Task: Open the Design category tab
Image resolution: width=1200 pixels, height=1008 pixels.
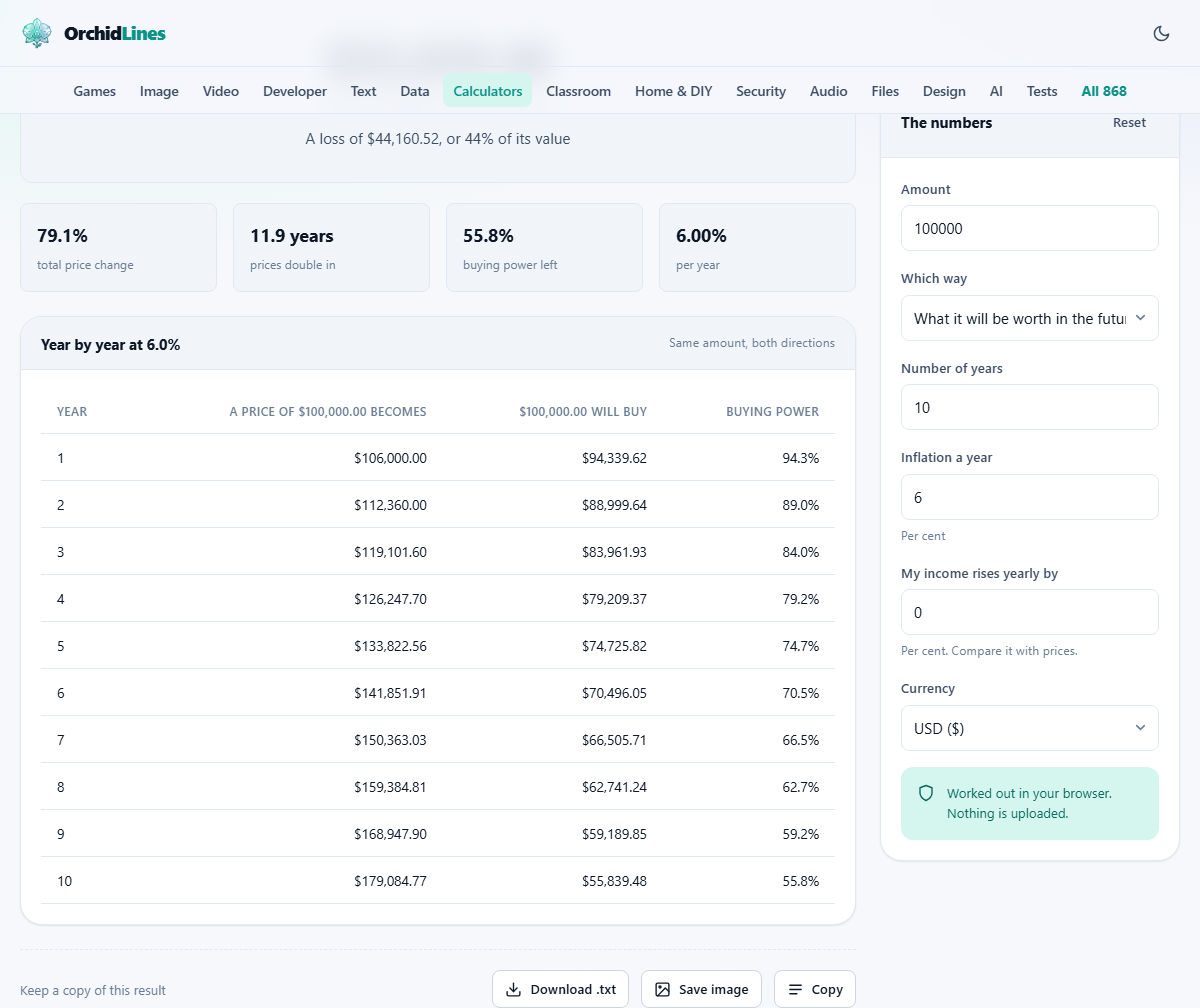Action: [944, 91]
